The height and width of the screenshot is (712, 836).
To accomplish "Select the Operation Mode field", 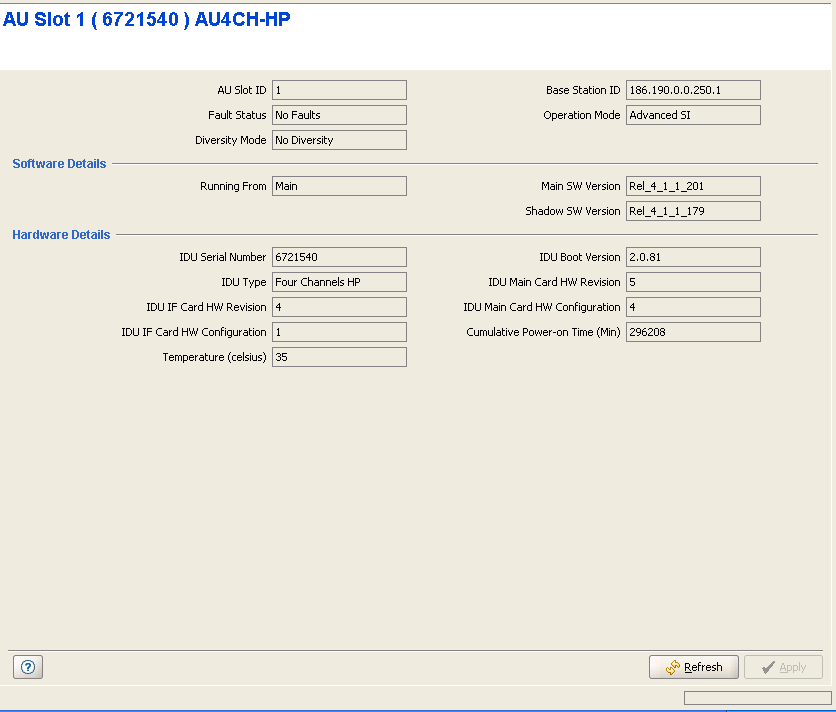I will click(x=693, y=115).
